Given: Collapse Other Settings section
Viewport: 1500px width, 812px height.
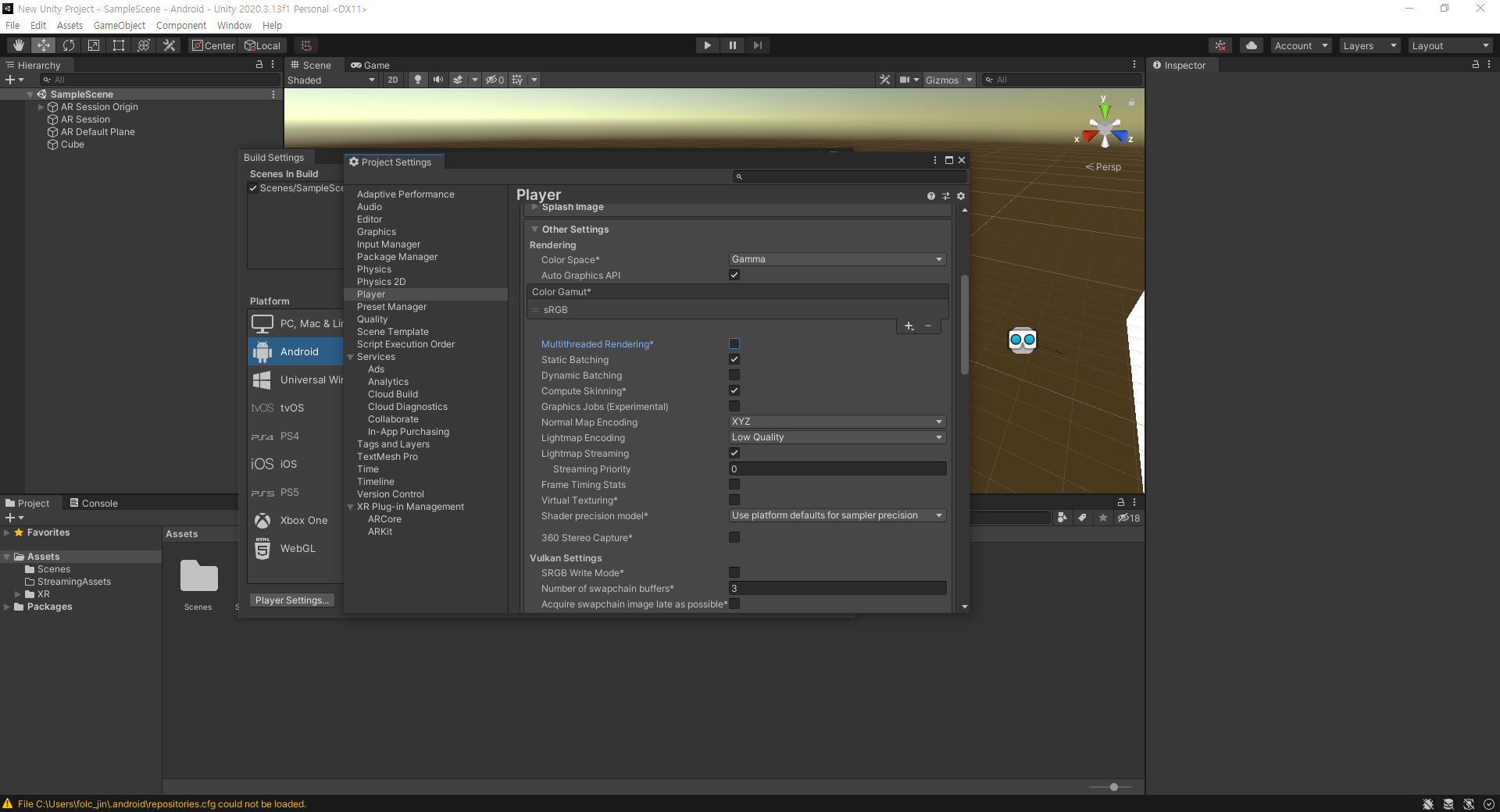Looking at the screenshot, I should point(535,230).
